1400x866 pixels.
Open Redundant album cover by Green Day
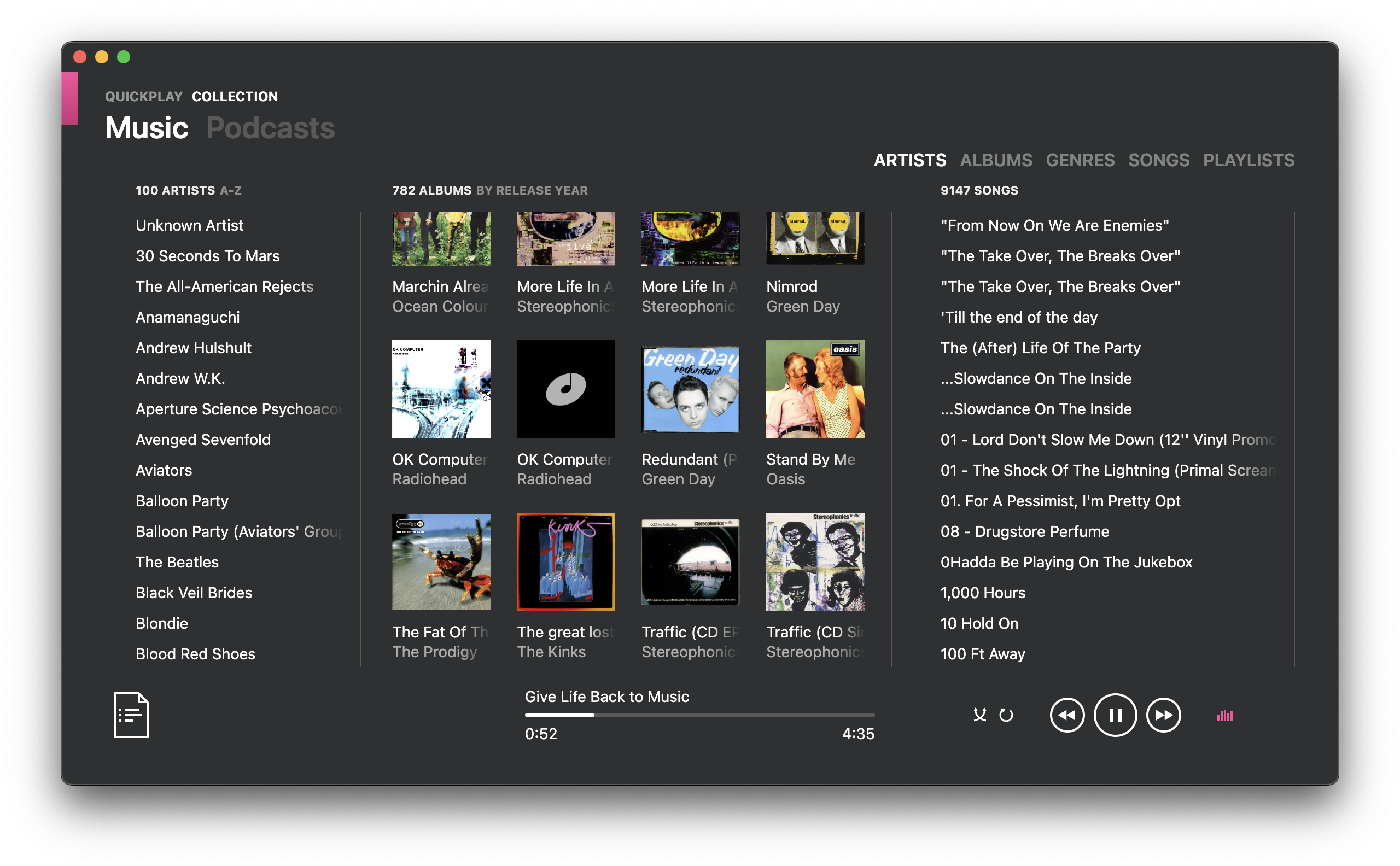coord(690,389)
